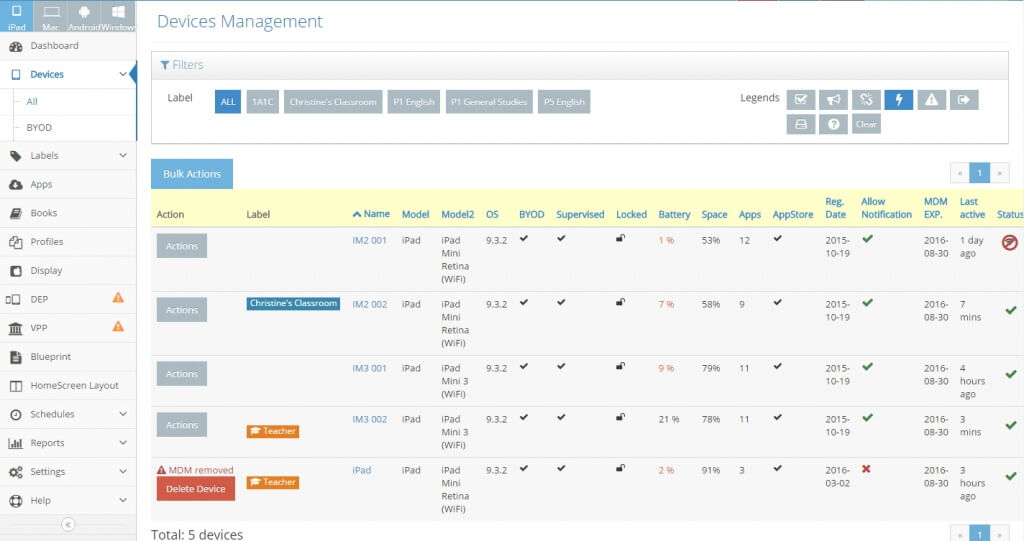The image size is (1024, 541).
Task: Toggle the warning triangle legend filter
Action: tap(931, 100)
